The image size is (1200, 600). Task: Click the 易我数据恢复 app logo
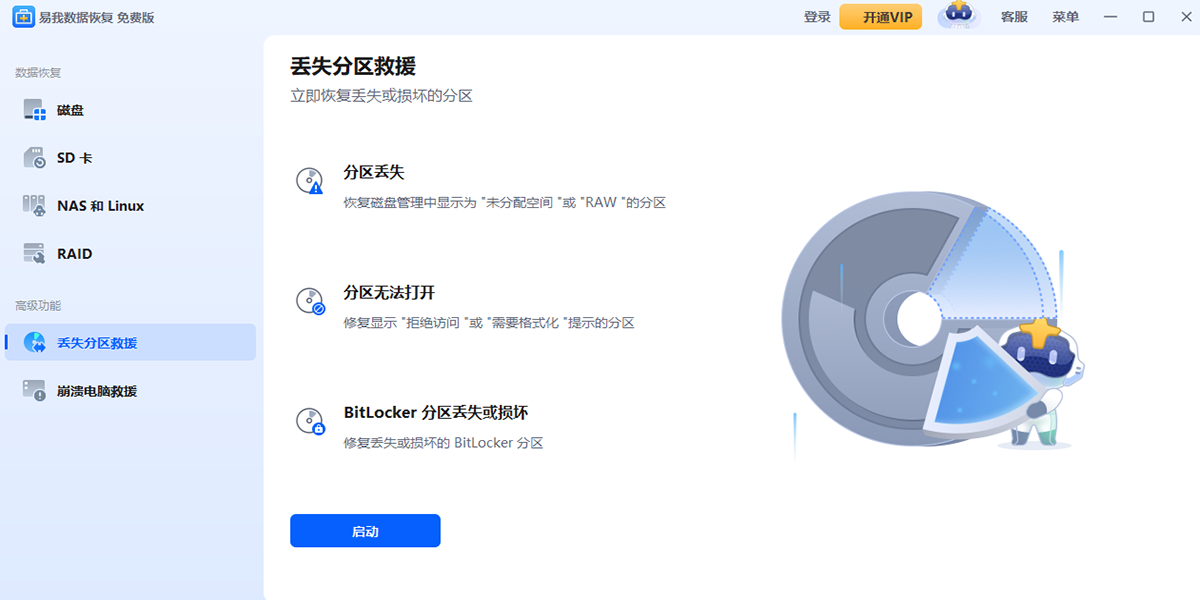pos(22,16)
